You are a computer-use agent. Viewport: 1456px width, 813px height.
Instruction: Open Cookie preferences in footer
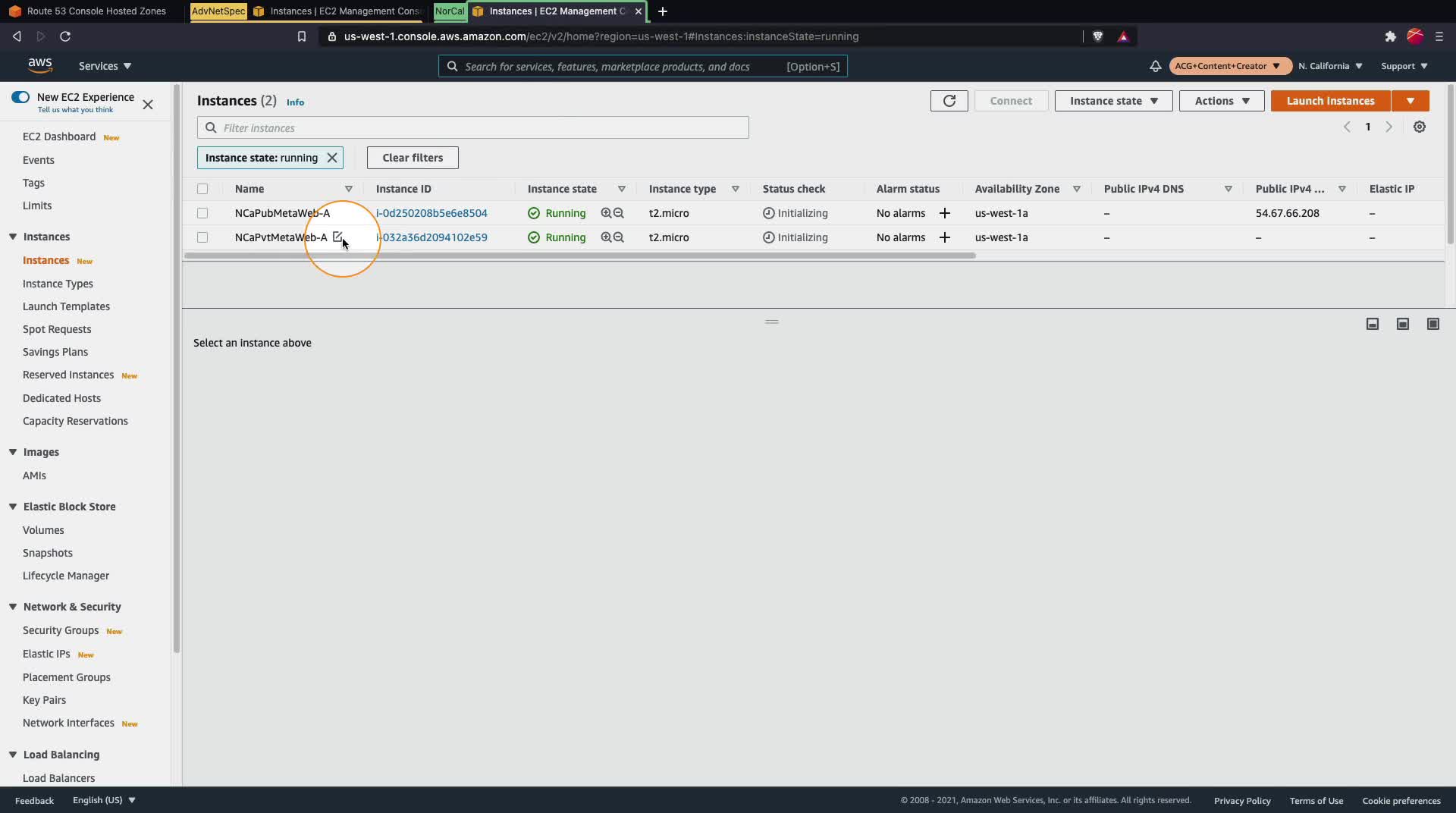[x=1401, y=800]
